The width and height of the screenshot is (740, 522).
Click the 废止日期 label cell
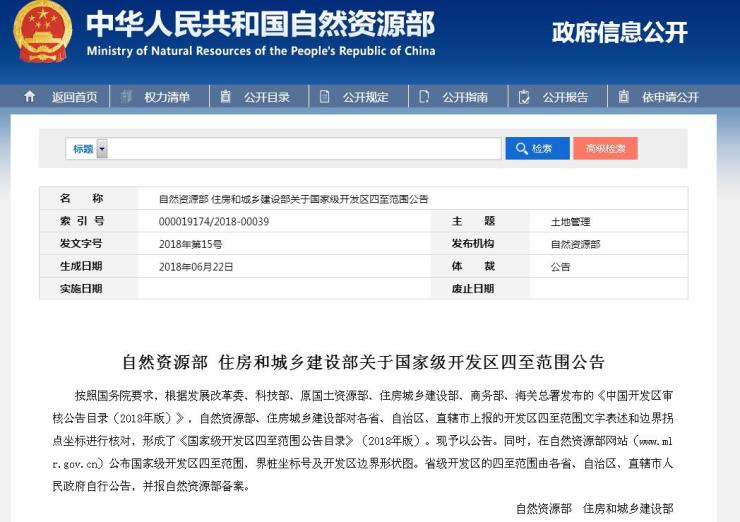(480, 288)
